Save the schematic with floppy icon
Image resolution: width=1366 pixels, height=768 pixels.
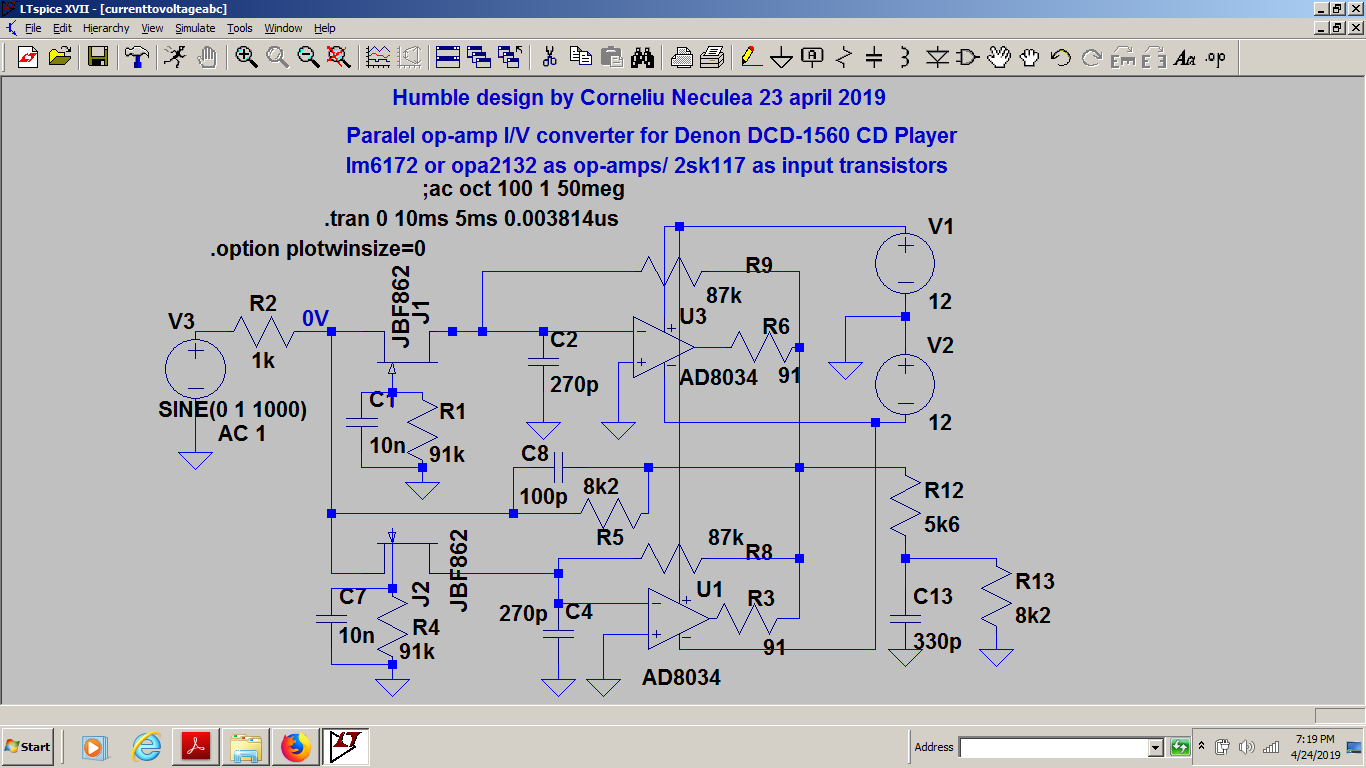click(x=98, y=57)
